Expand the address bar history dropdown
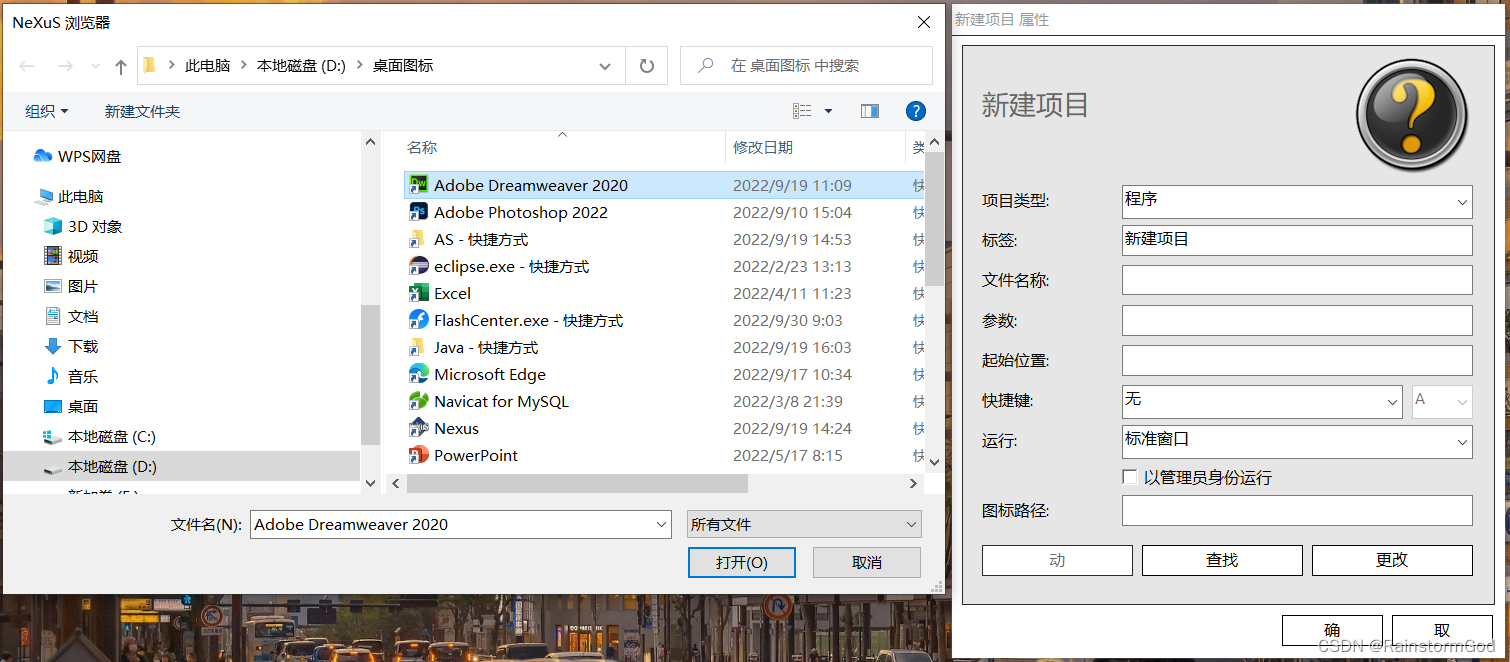The image size is (1510, 662). pos(605,66)
